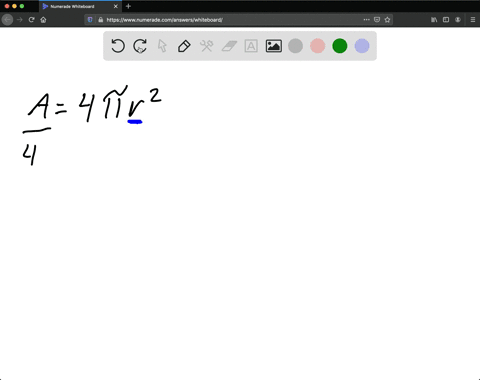Image resolution: width=480 pixels, height=380 pixels.
Task: Insert an image with the picture icon
Action: coord(274,46)
